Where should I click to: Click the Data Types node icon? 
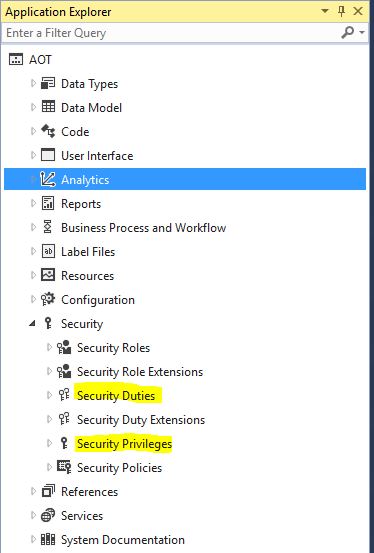pos(48,84)
